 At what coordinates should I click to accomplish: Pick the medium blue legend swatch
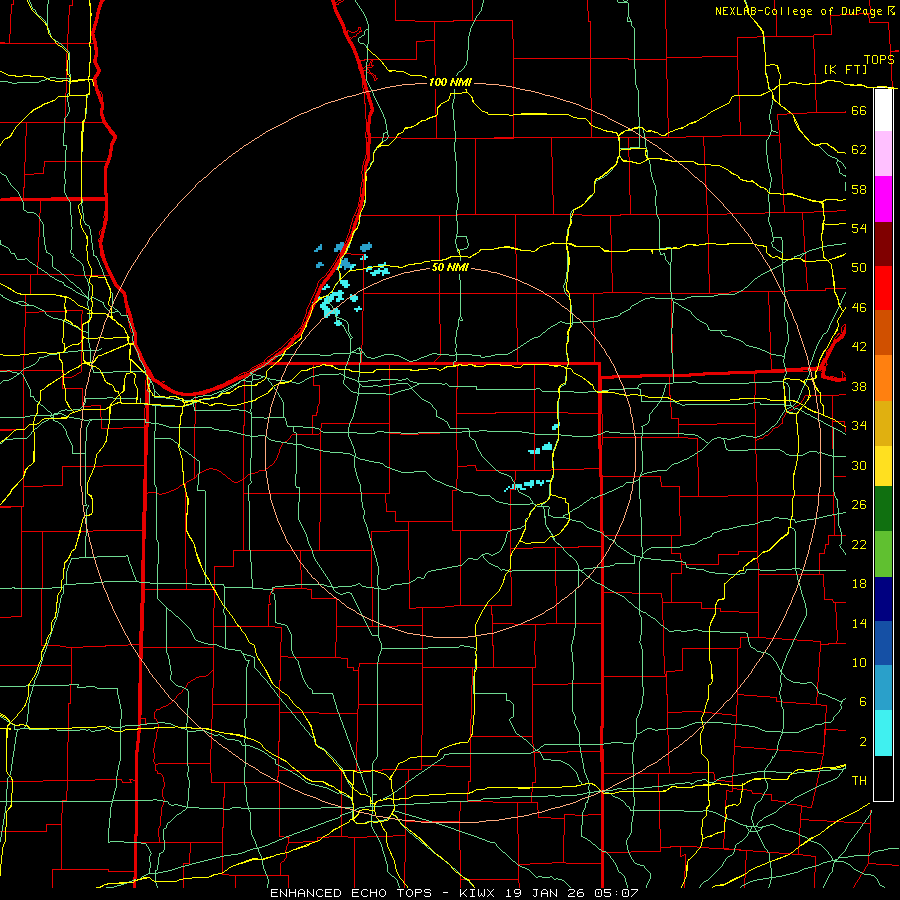pos(883,643)
